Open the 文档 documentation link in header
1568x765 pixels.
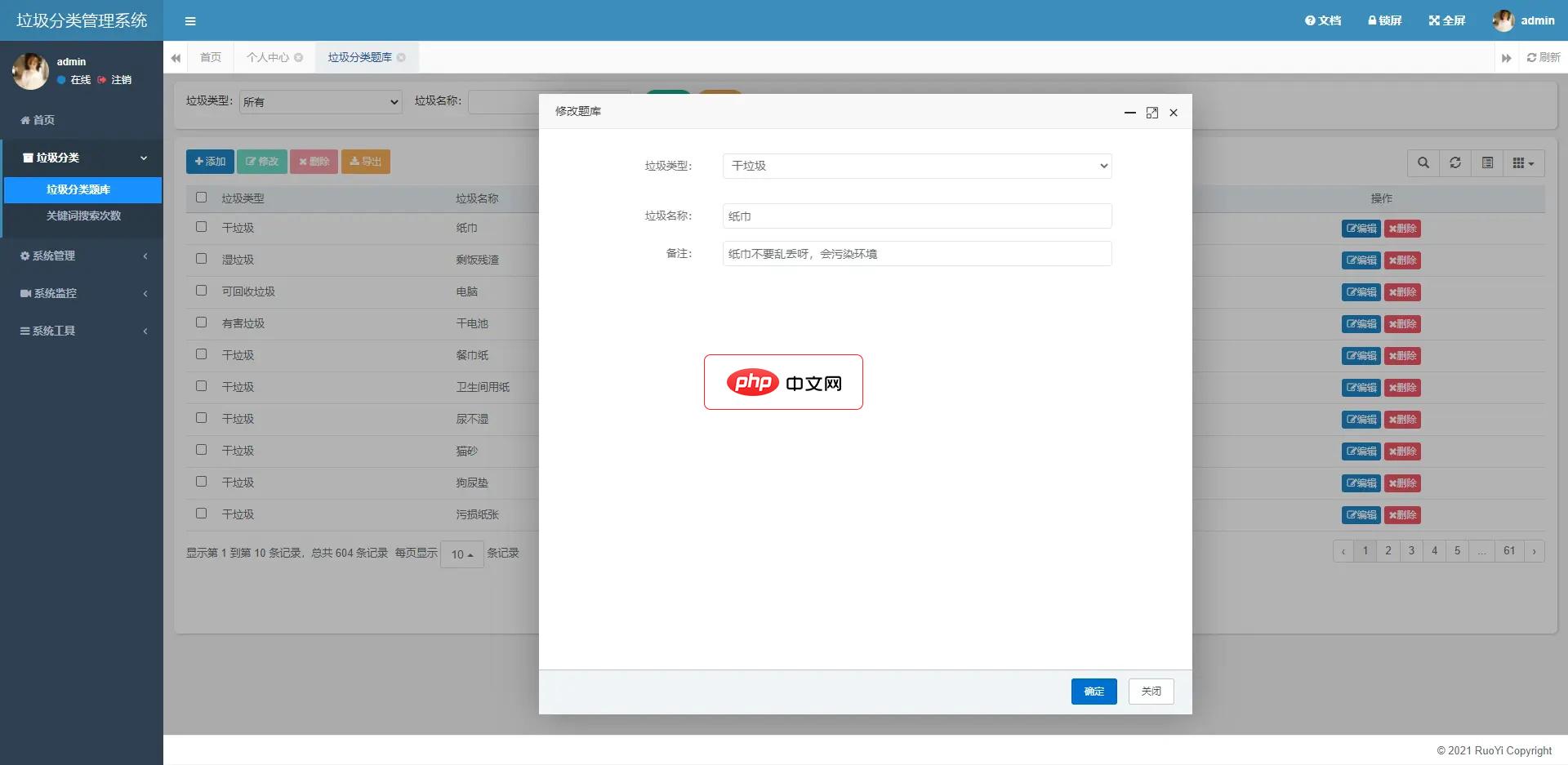tap(1321, 20)
